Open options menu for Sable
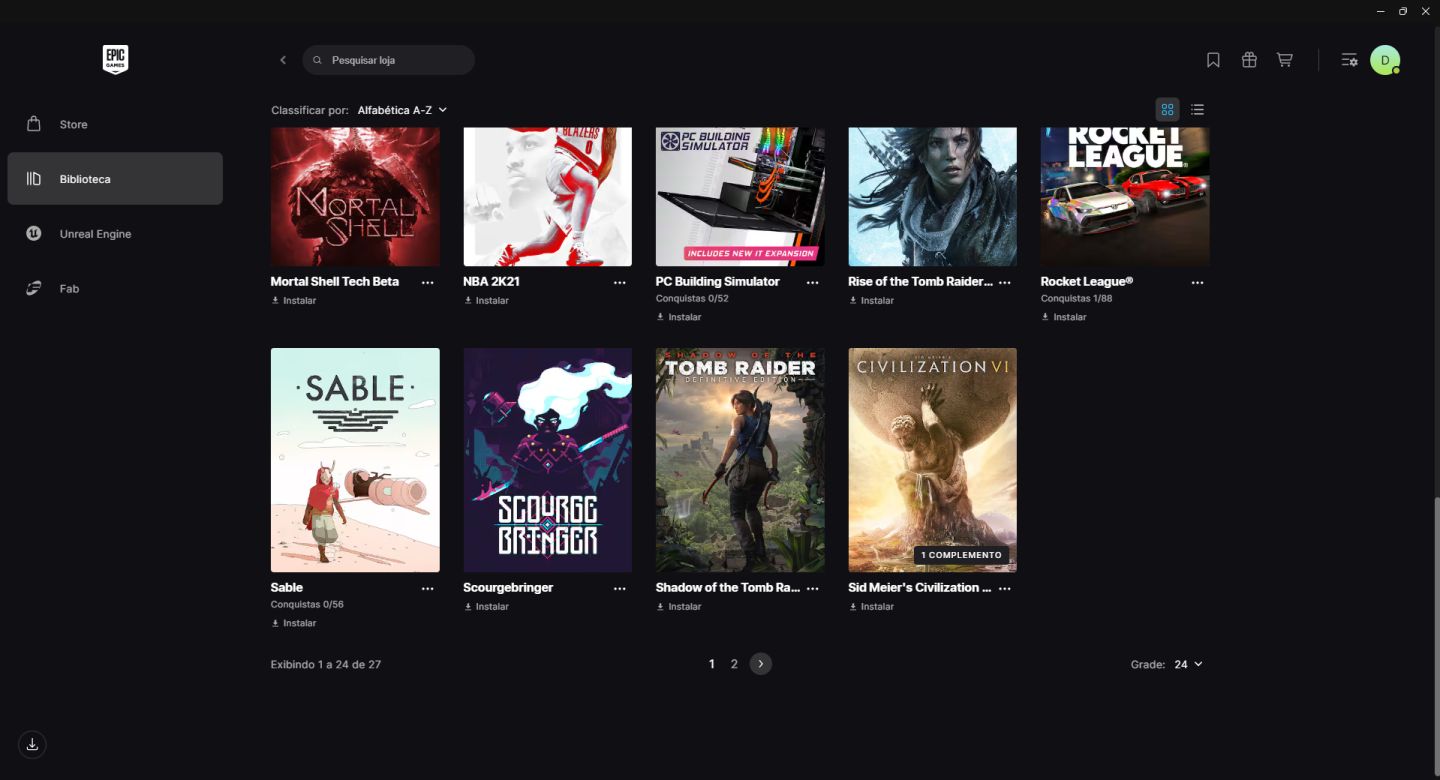Viewport: 1440px width, 780px height. (x=428, y=589)
